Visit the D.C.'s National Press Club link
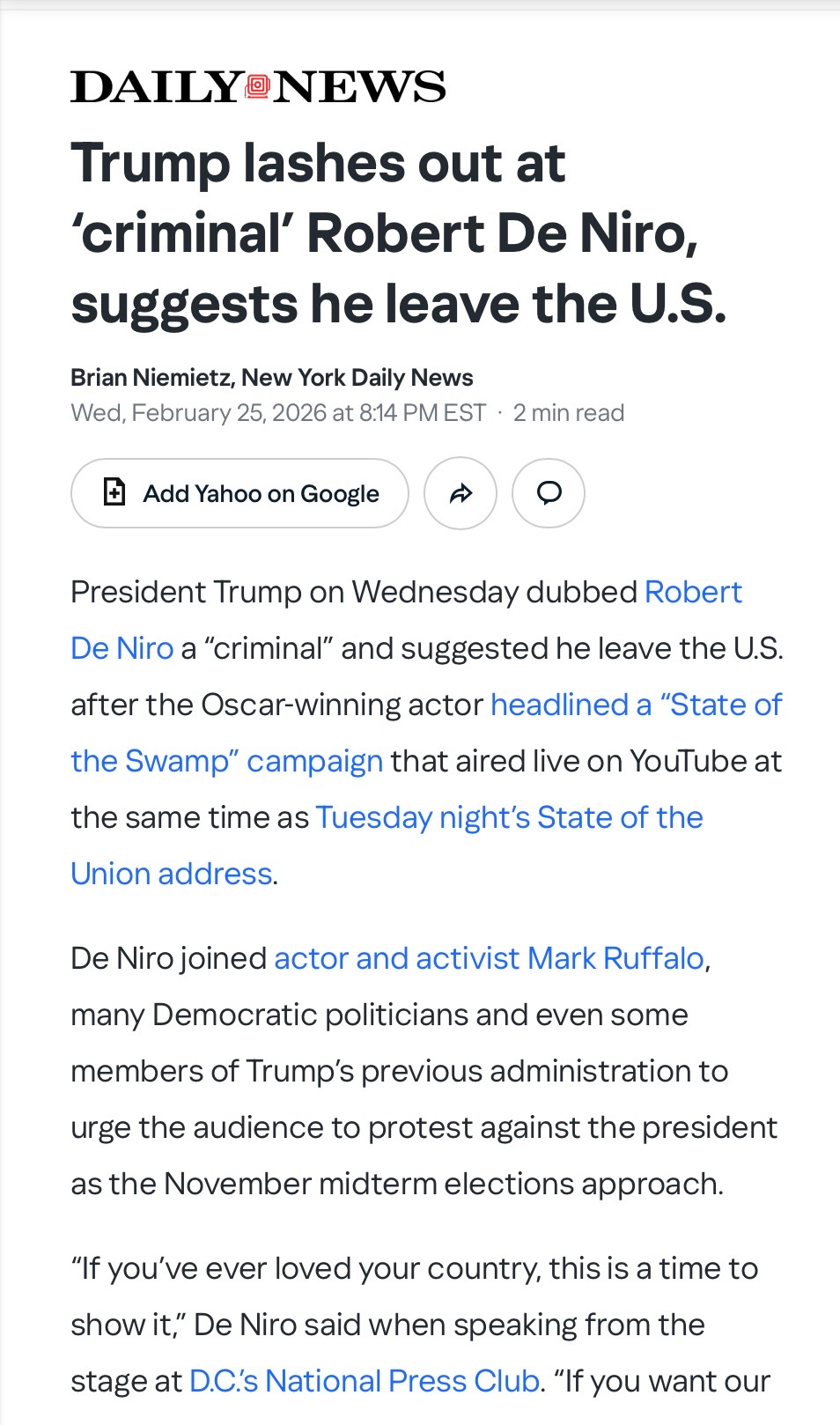Viewport: 840px width, 1425px height. pyautogui.click(x=364, y=1381)
